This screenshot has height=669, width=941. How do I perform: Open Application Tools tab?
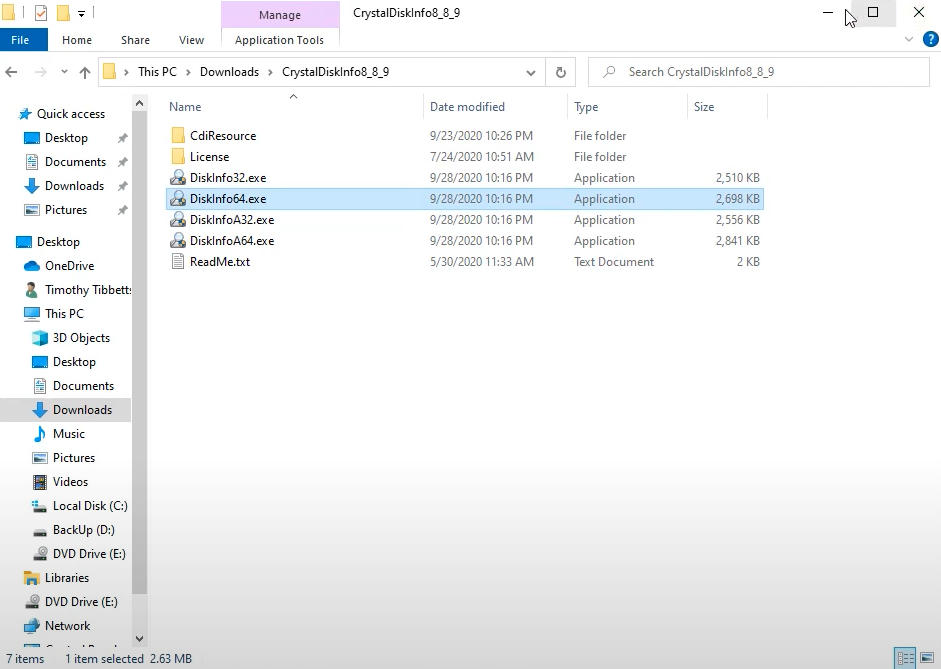point(279,40)
